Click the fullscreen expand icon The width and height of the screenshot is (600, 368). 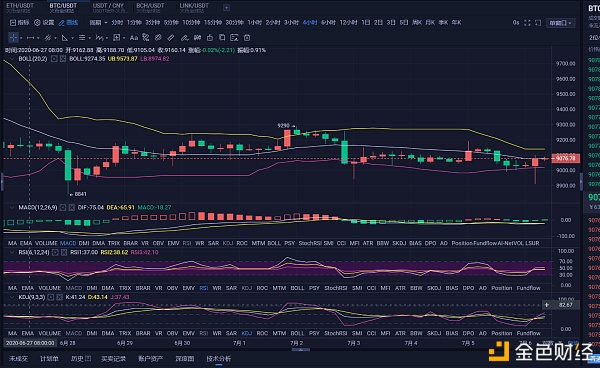527,23
